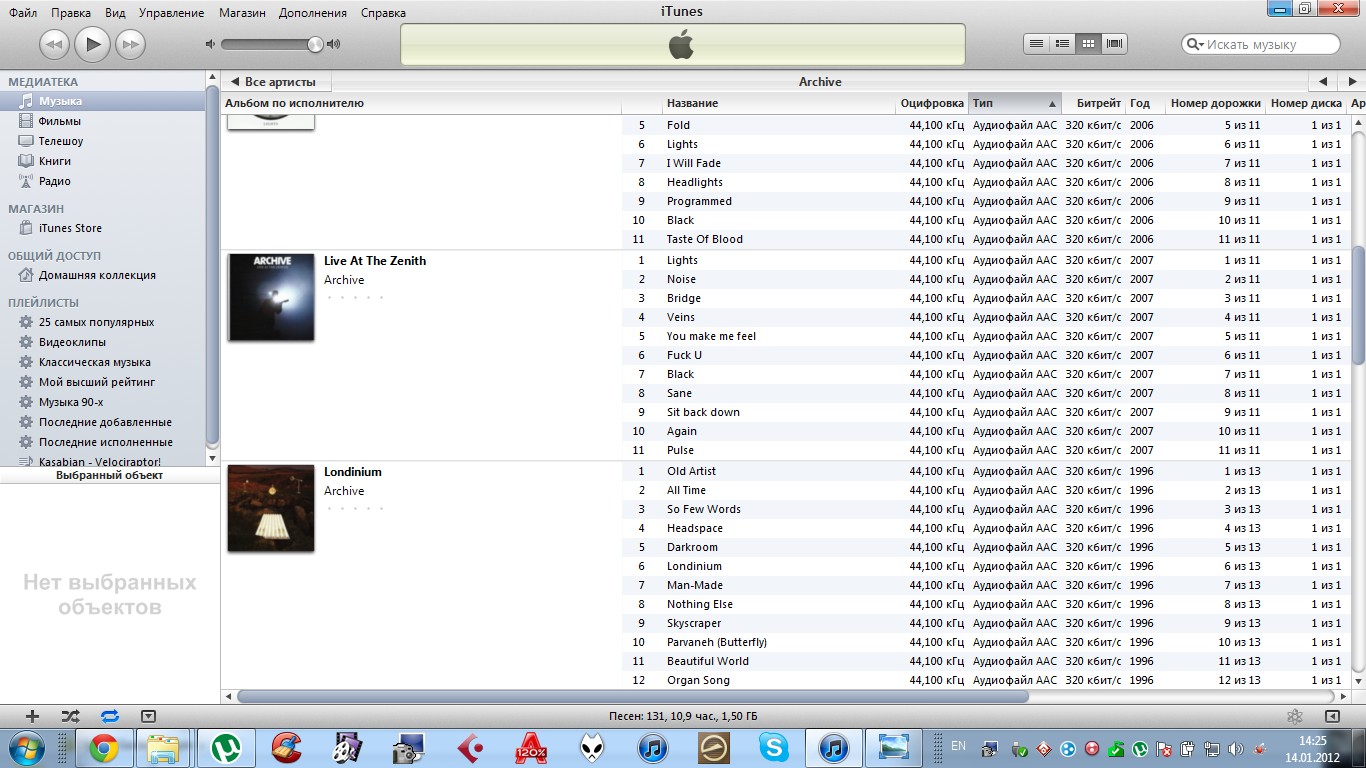Open Alcohol 120% from the taskbar
The width and height of the screenshot is (1366, 768).
click(x=530, y=748)
